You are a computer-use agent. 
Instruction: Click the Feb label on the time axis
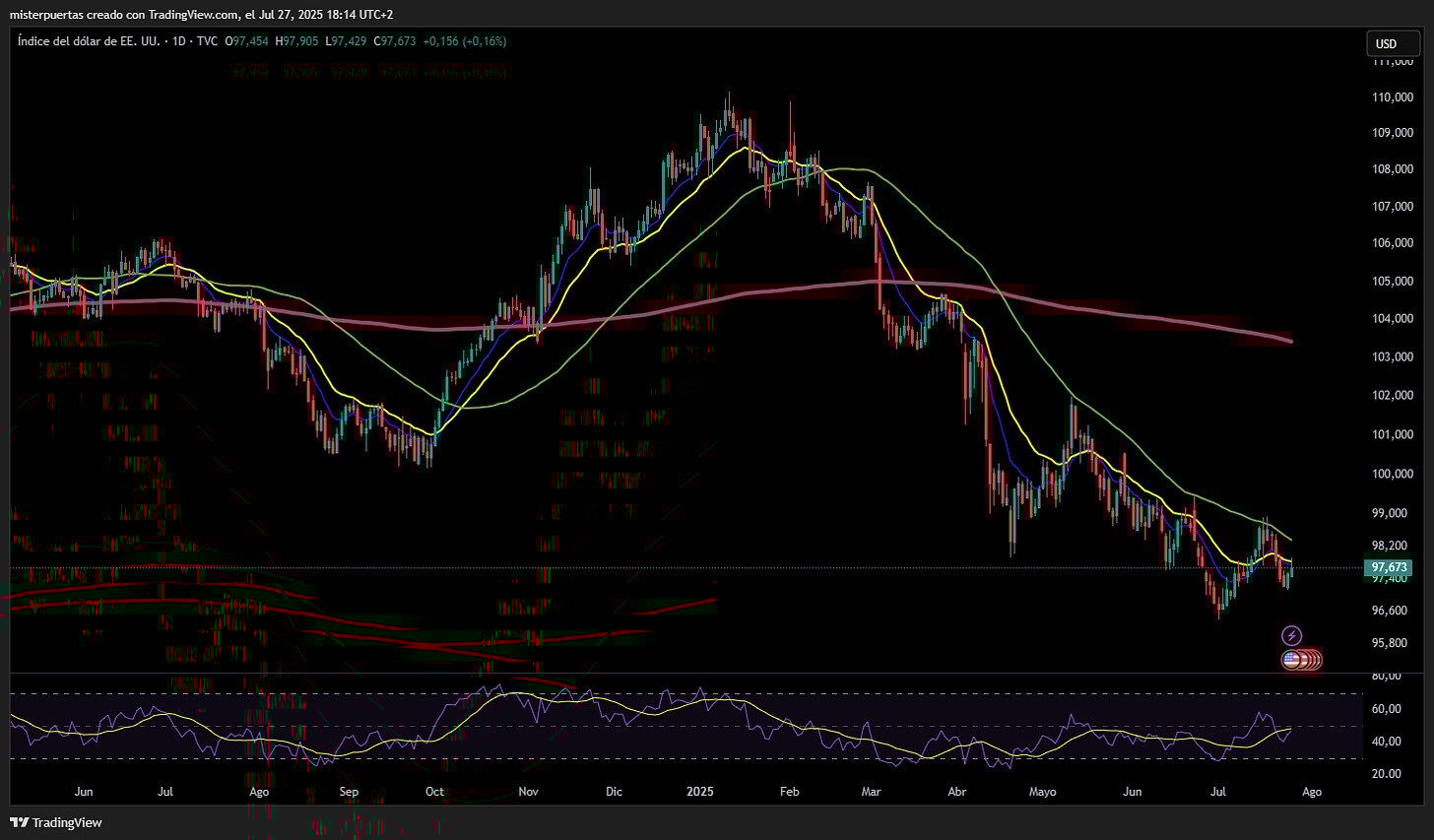click(x=789, y=792)
